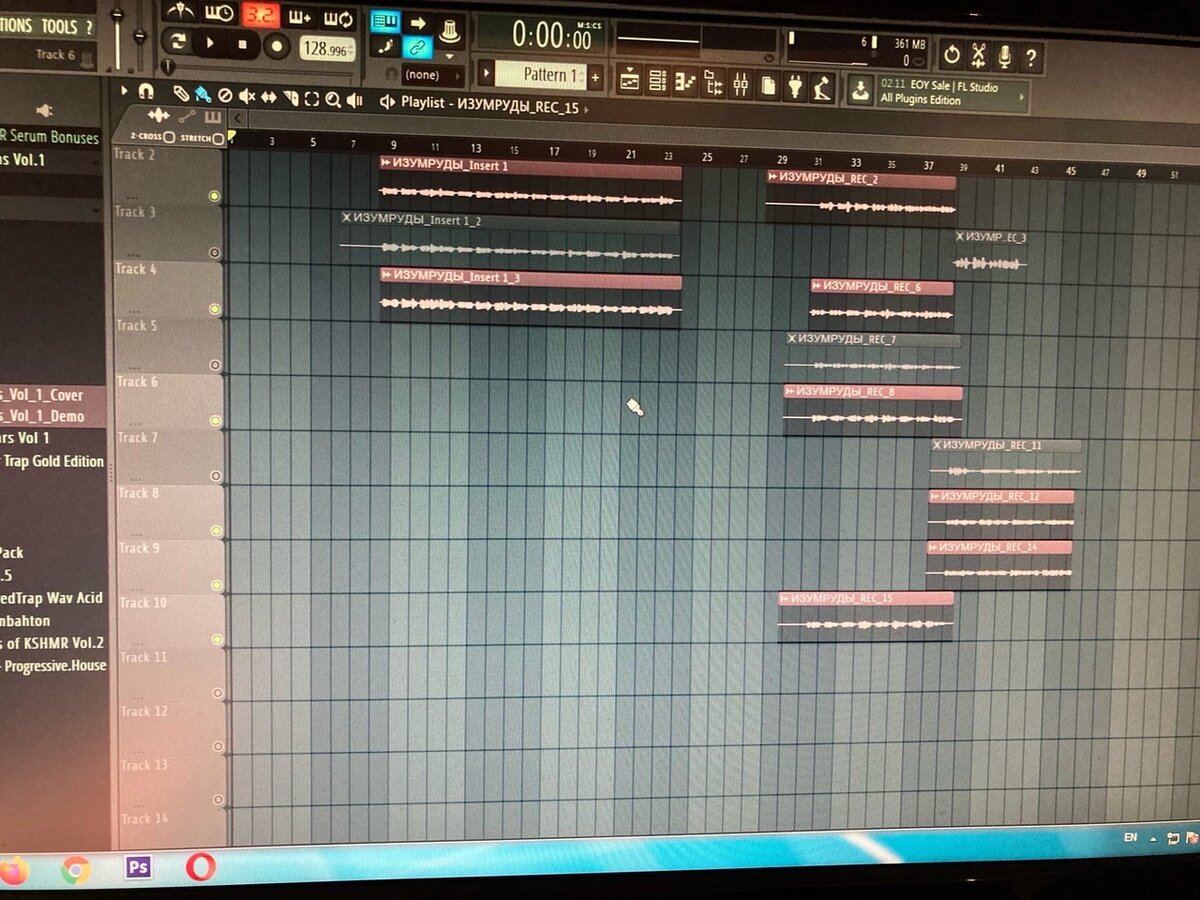This screenshot has height=900, width=1200.
Task: Toggle the link (multilink controllers) icon
Action: [x=418, y=47]
